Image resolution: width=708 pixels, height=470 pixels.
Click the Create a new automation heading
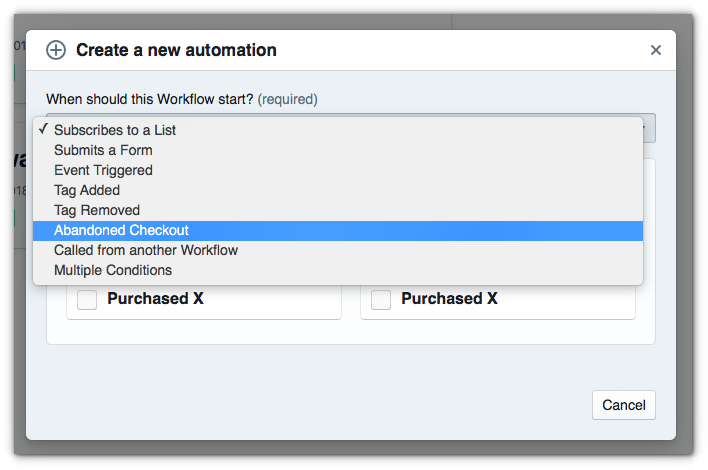[x=176, y=50]
